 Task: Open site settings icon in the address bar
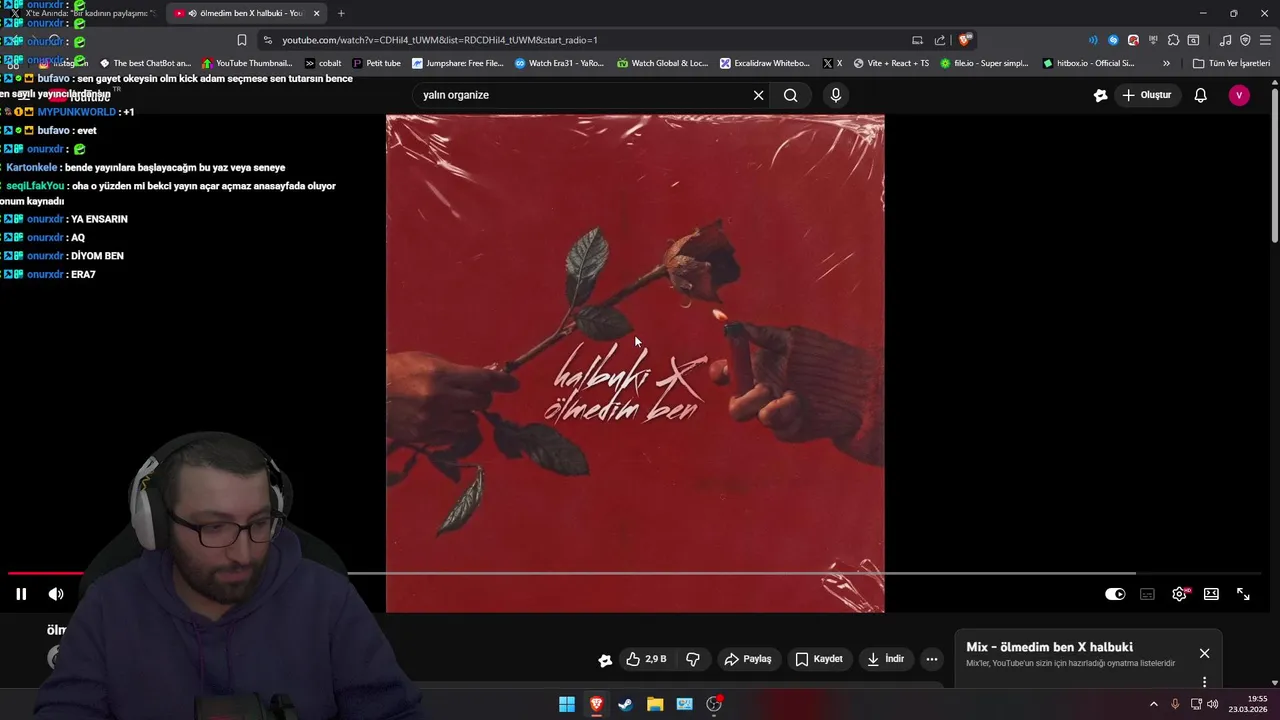click(267, 40)
